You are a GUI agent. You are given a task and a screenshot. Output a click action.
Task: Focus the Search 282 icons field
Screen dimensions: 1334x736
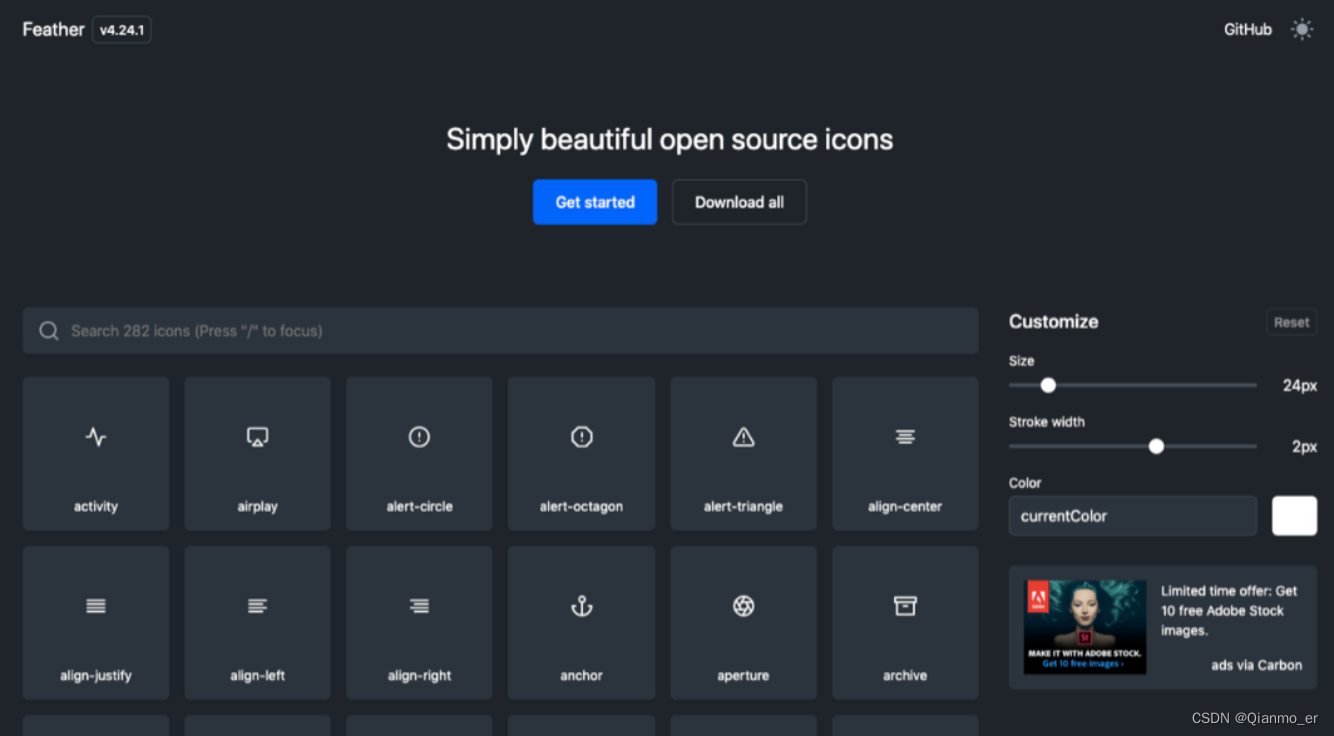pos(500,331)
